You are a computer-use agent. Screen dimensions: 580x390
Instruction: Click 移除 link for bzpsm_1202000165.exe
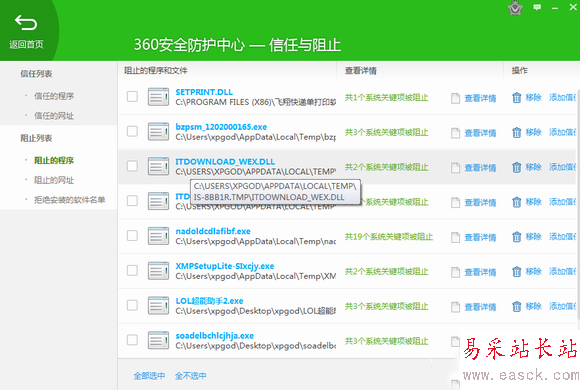click(533, 132)
